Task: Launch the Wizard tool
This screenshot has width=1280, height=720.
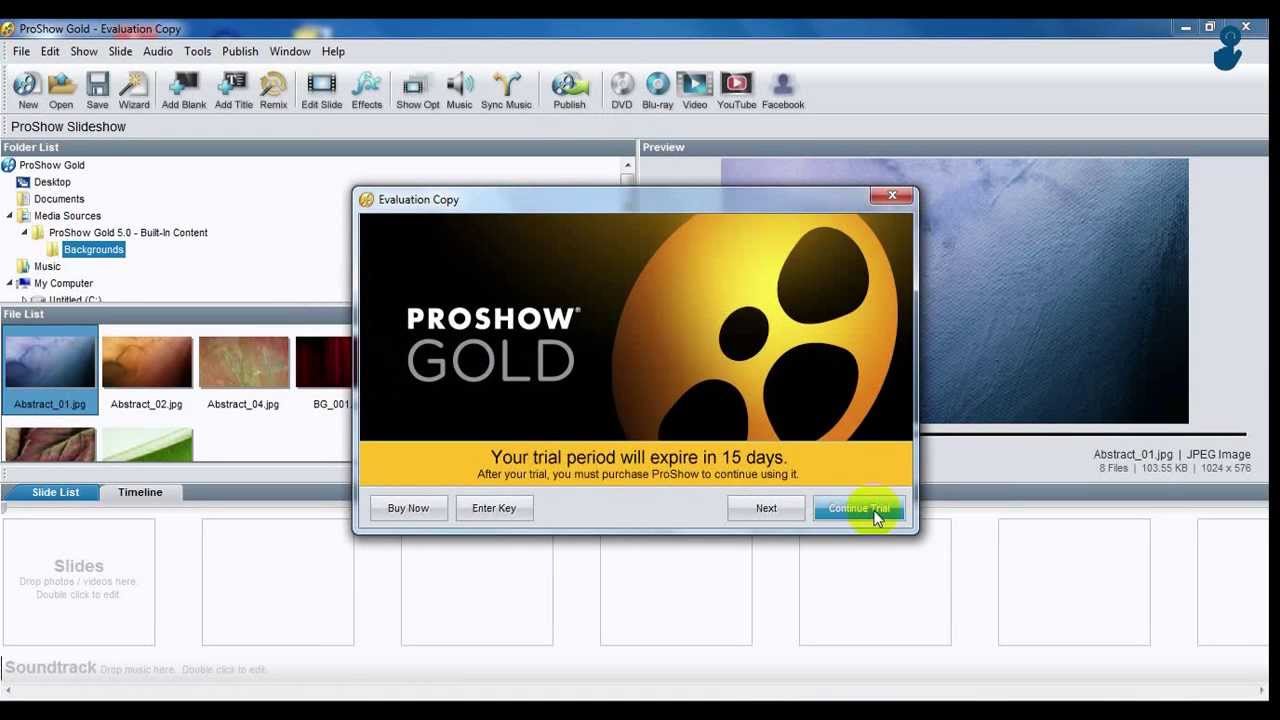Action: [134, 91]
